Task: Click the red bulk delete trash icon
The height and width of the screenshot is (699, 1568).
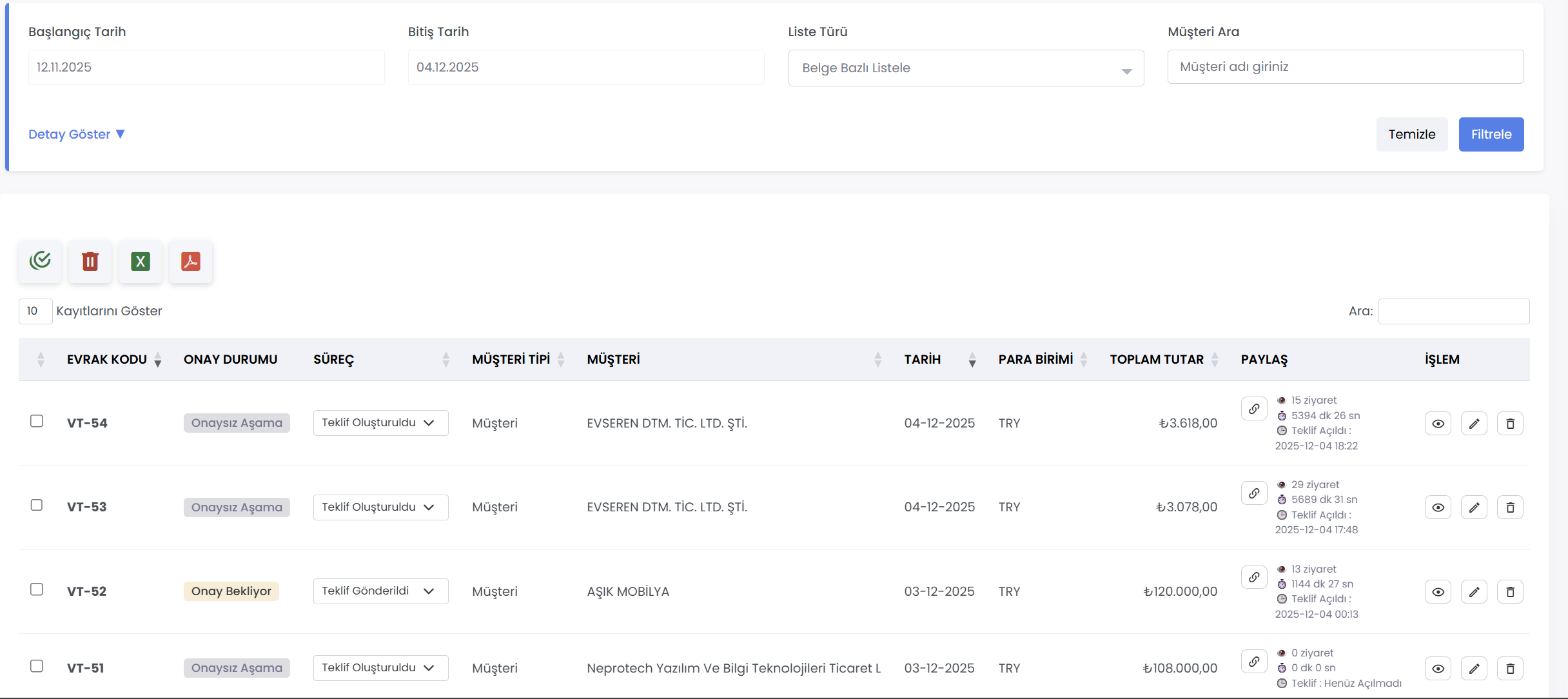Action: coord(90,261)
